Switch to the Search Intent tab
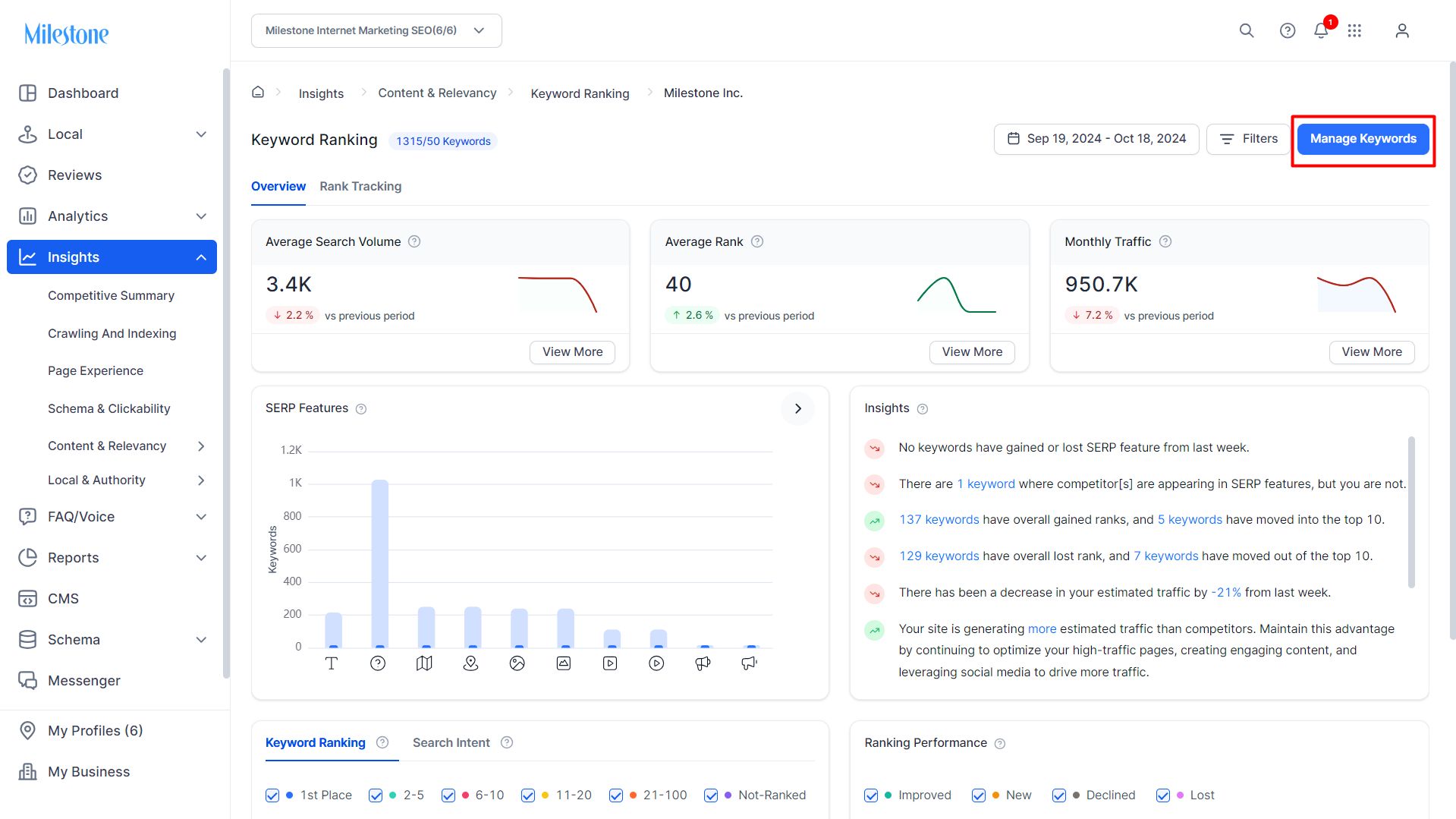1456x819 pixels. [451, 742]
